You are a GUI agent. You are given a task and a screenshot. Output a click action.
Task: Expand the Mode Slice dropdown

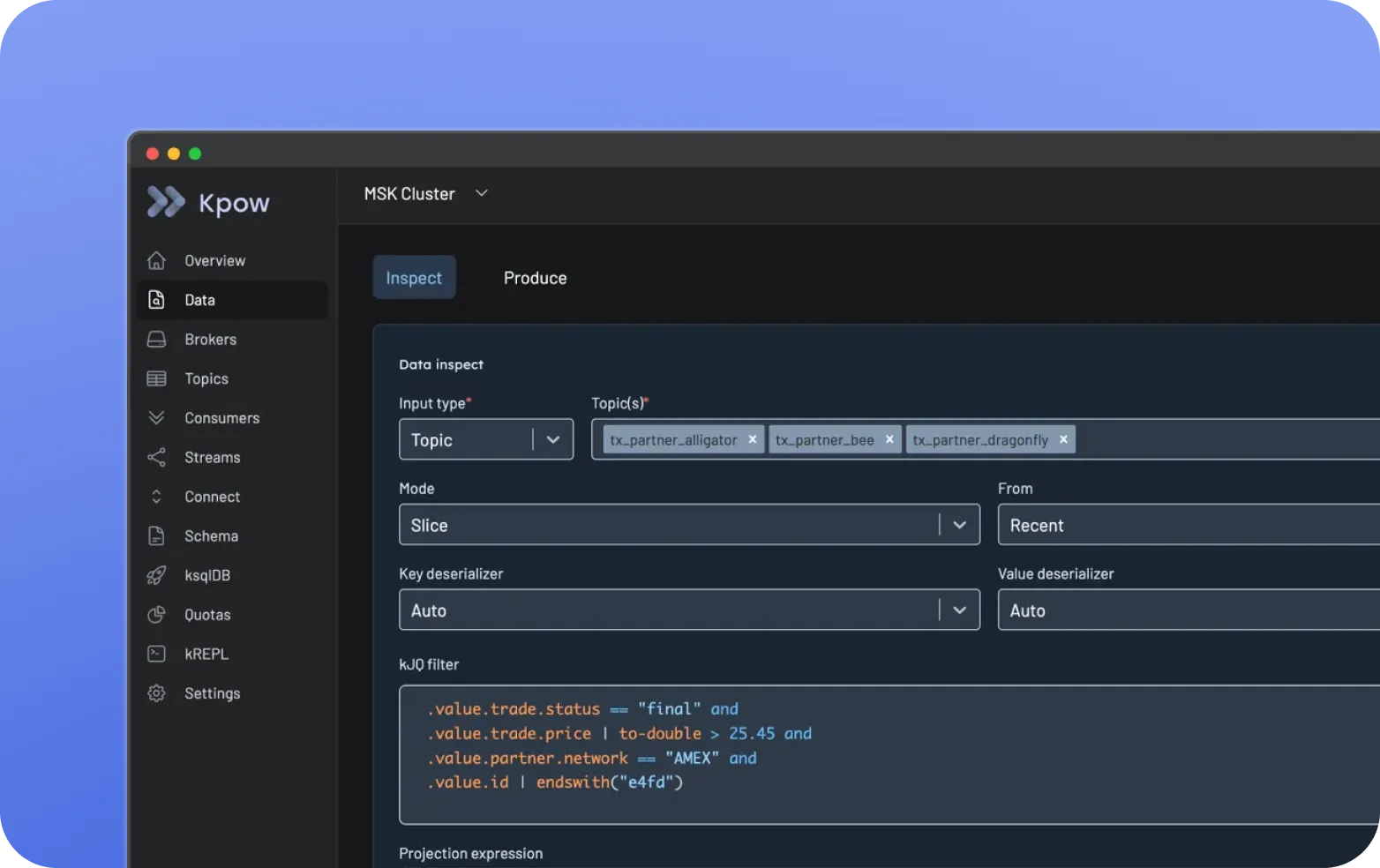coord(689,525)
